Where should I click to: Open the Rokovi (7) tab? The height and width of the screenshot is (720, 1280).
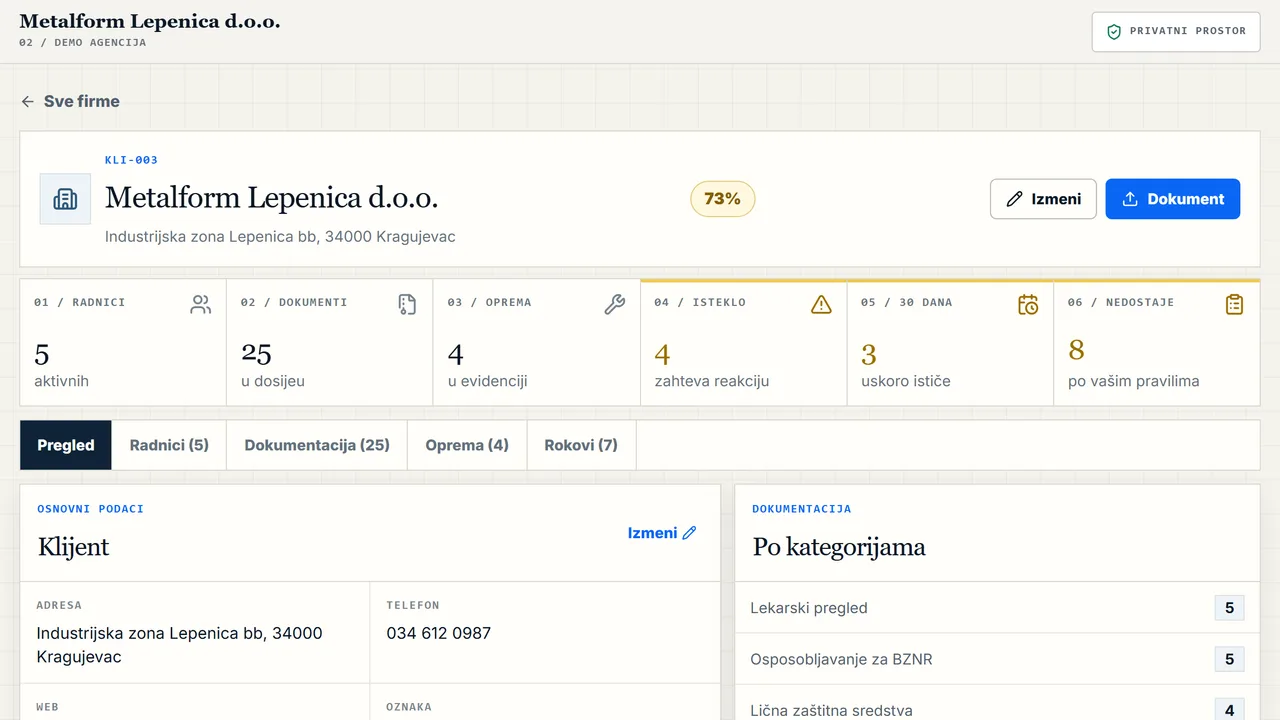(581, 445)
